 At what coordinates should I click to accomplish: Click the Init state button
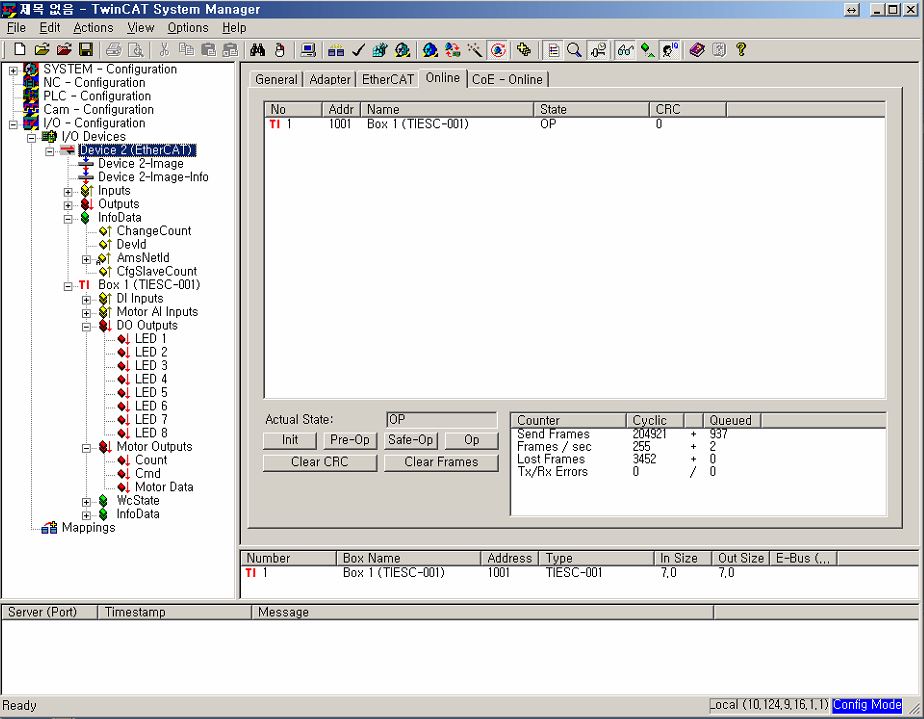(x=290, y=440)
